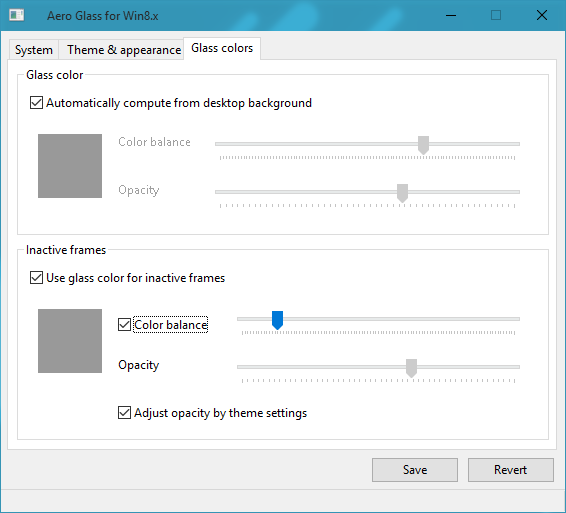Click the Glass color Opacity slider thumb
The width and height of the screenshot is (566, 513).
tap(402, 193)
